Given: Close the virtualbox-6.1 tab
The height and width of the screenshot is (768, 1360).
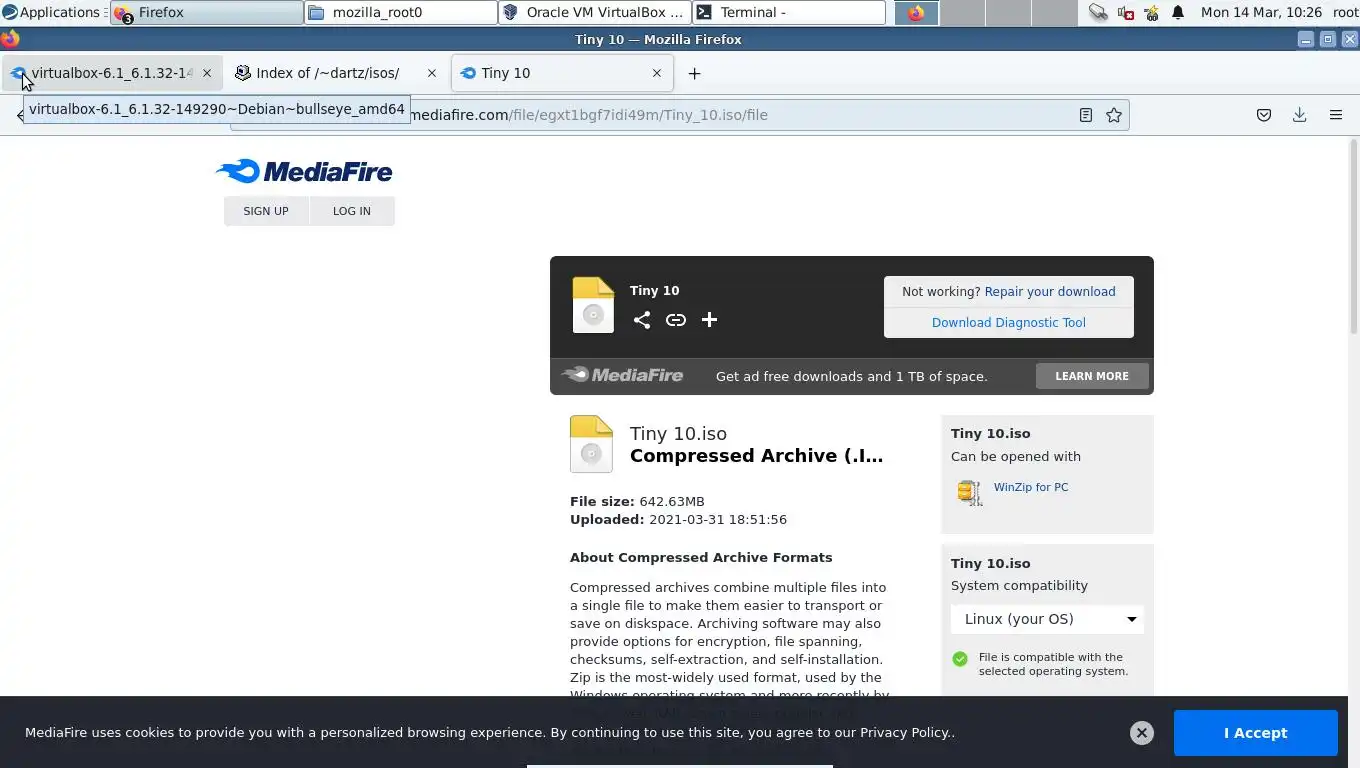Looking at the screenshot, I should (x=207, y=73).
